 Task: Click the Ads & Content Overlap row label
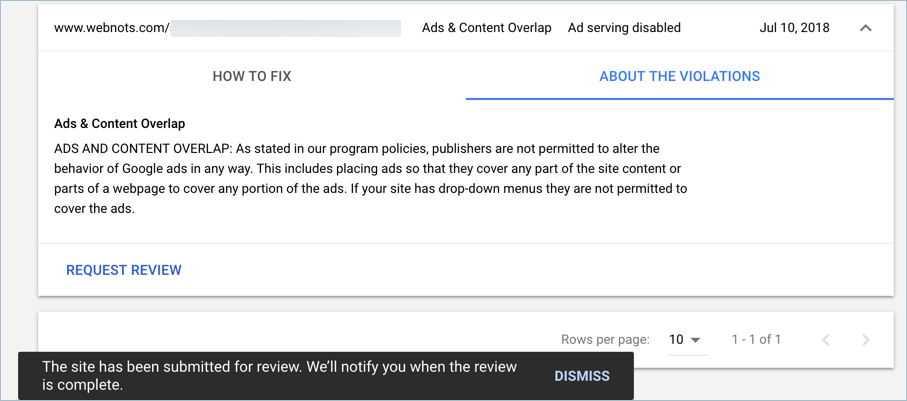click(486, 28)
